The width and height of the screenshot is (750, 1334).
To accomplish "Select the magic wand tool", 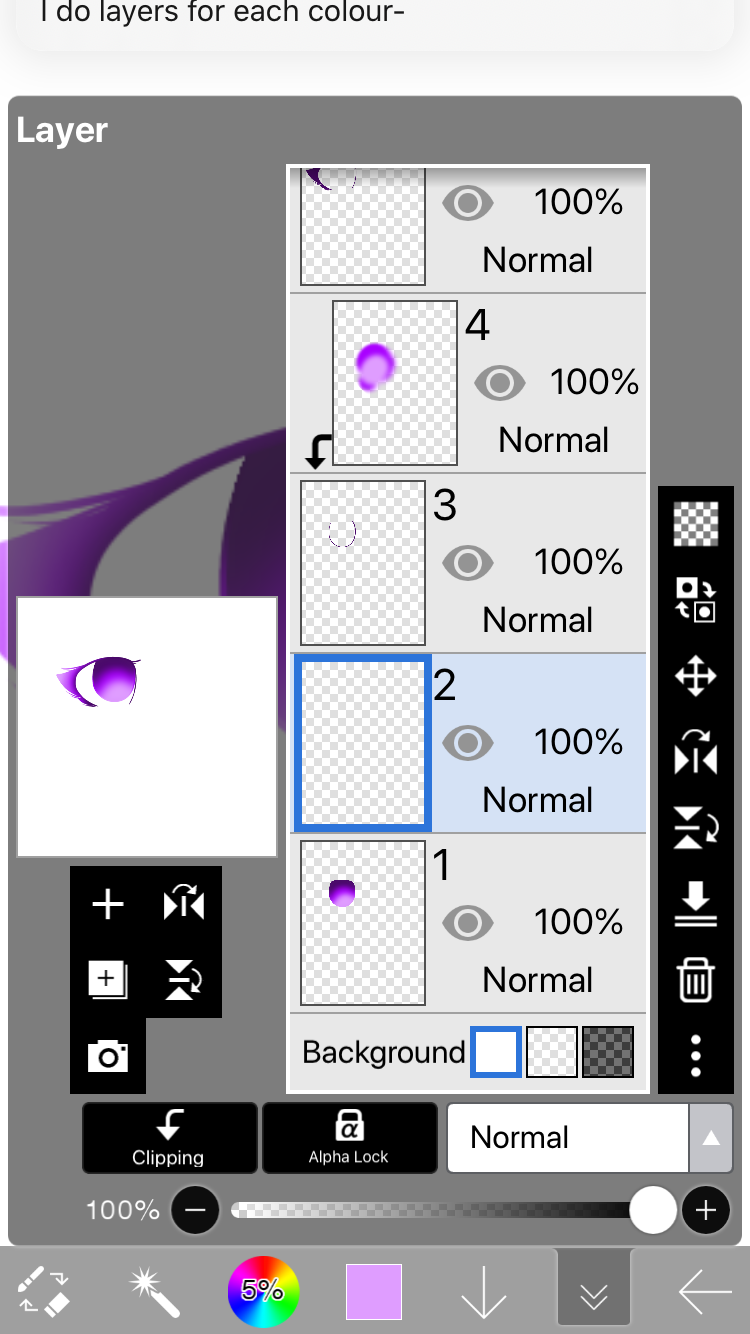I will pyautogui.click(x=155, y=1291).
